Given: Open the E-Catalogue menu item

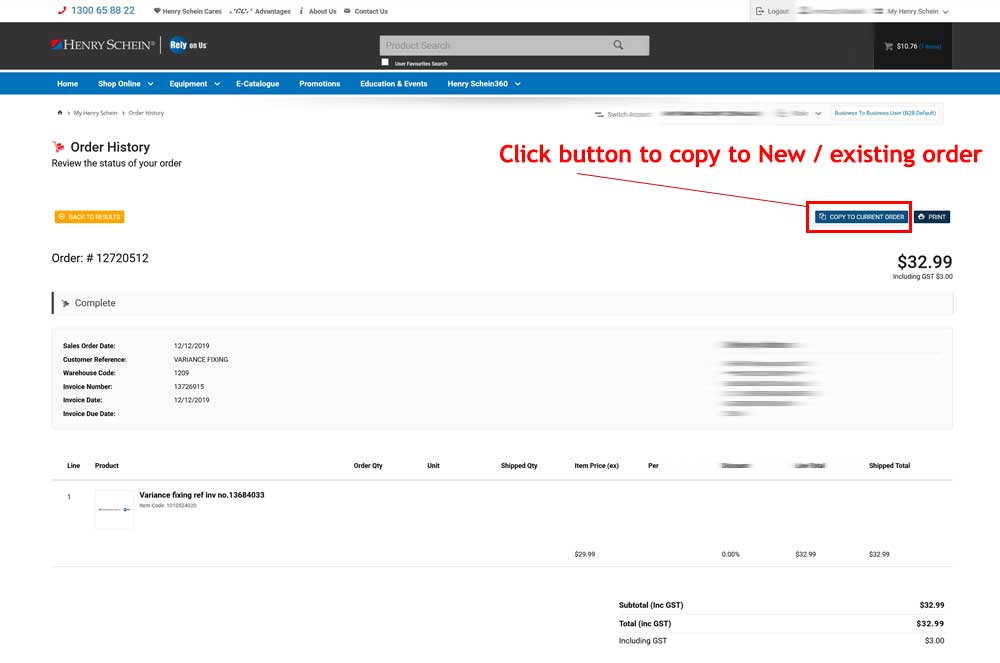Looking at the screenshot, I should point(257,84).
